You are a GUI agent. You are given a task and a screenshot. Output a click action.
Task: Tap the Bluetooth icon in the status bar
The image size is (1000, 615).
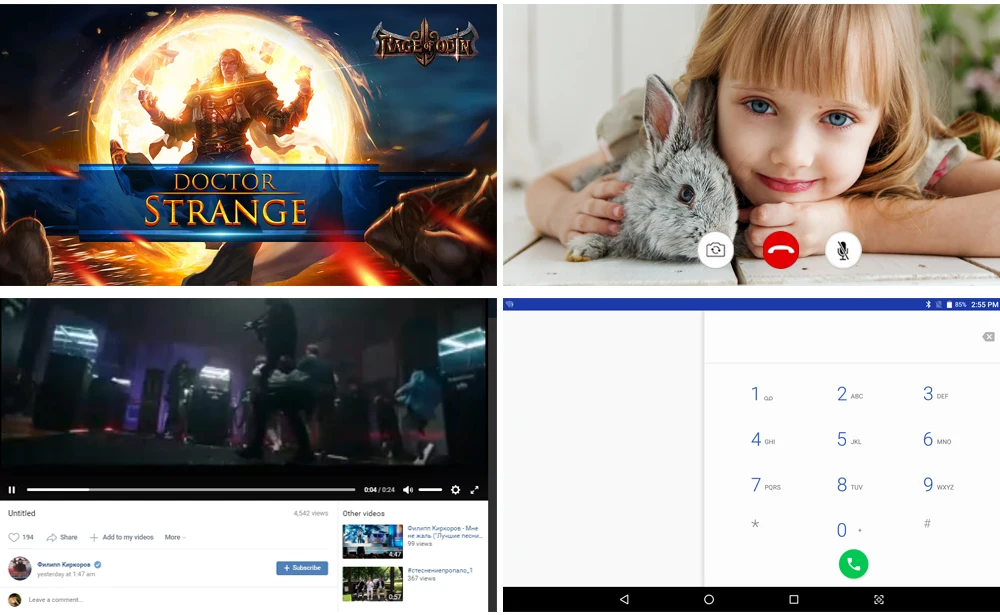pyautogui.click(x=929, y=305)
